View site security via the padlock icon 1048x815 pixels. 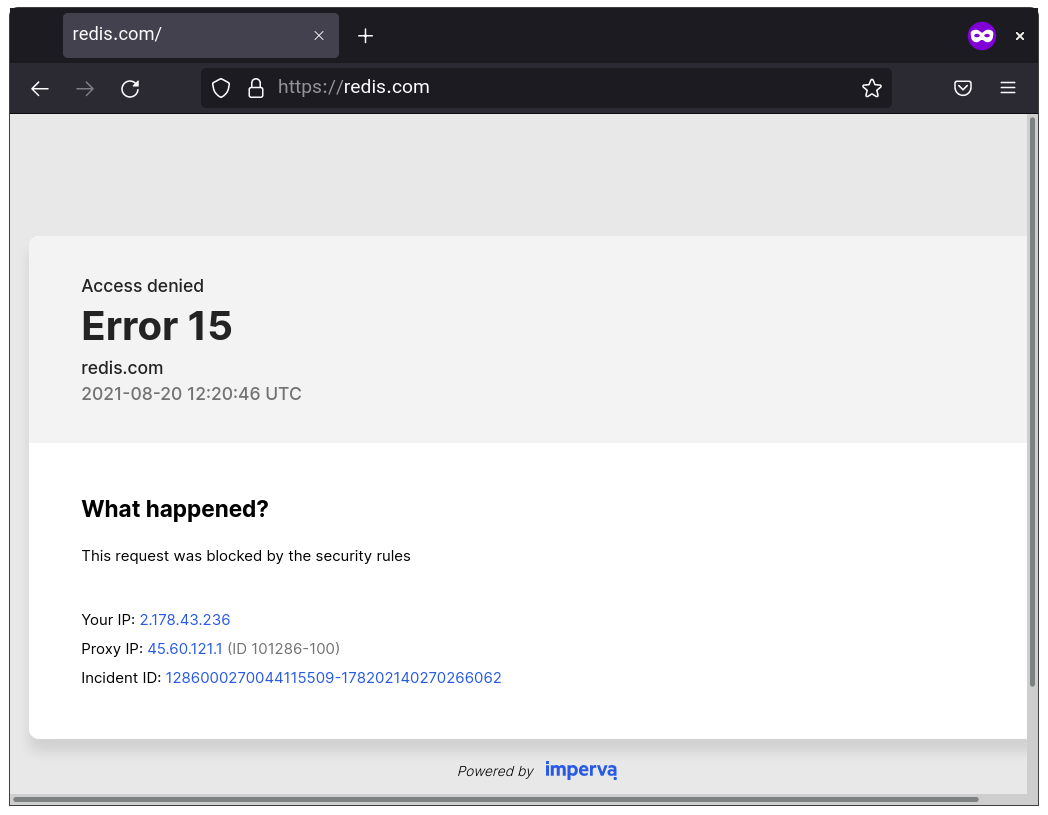(256, 88)
